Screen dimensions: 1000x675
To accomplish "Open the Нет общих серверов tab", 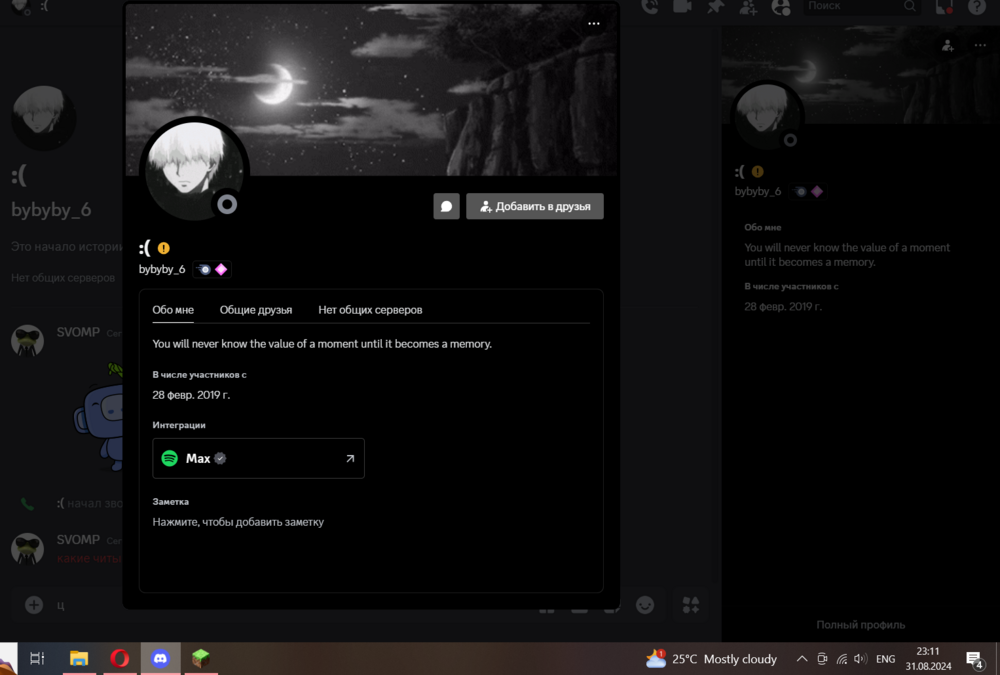I will coord(370,310).
